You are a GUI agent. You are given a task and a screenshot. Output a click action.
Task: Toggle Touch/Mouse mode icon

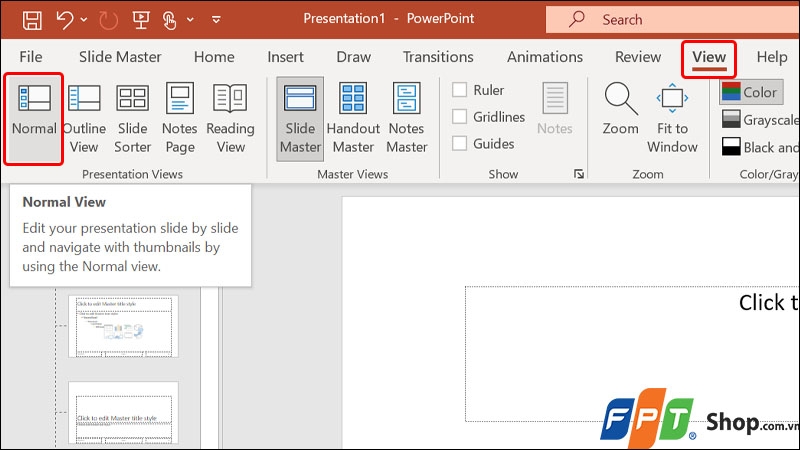(x=169, y=20)
